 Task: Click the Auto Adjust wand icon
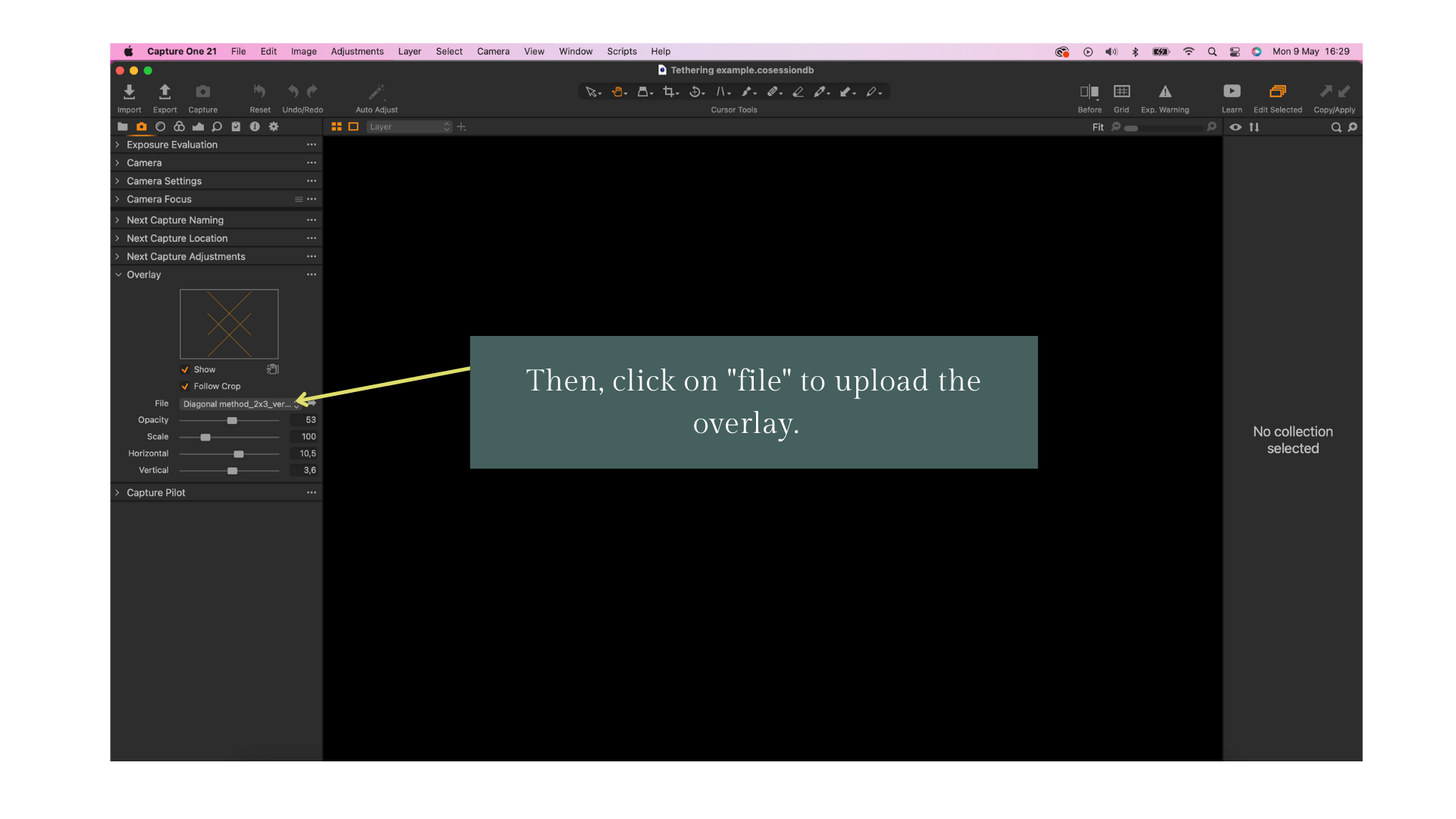[376, 93]
